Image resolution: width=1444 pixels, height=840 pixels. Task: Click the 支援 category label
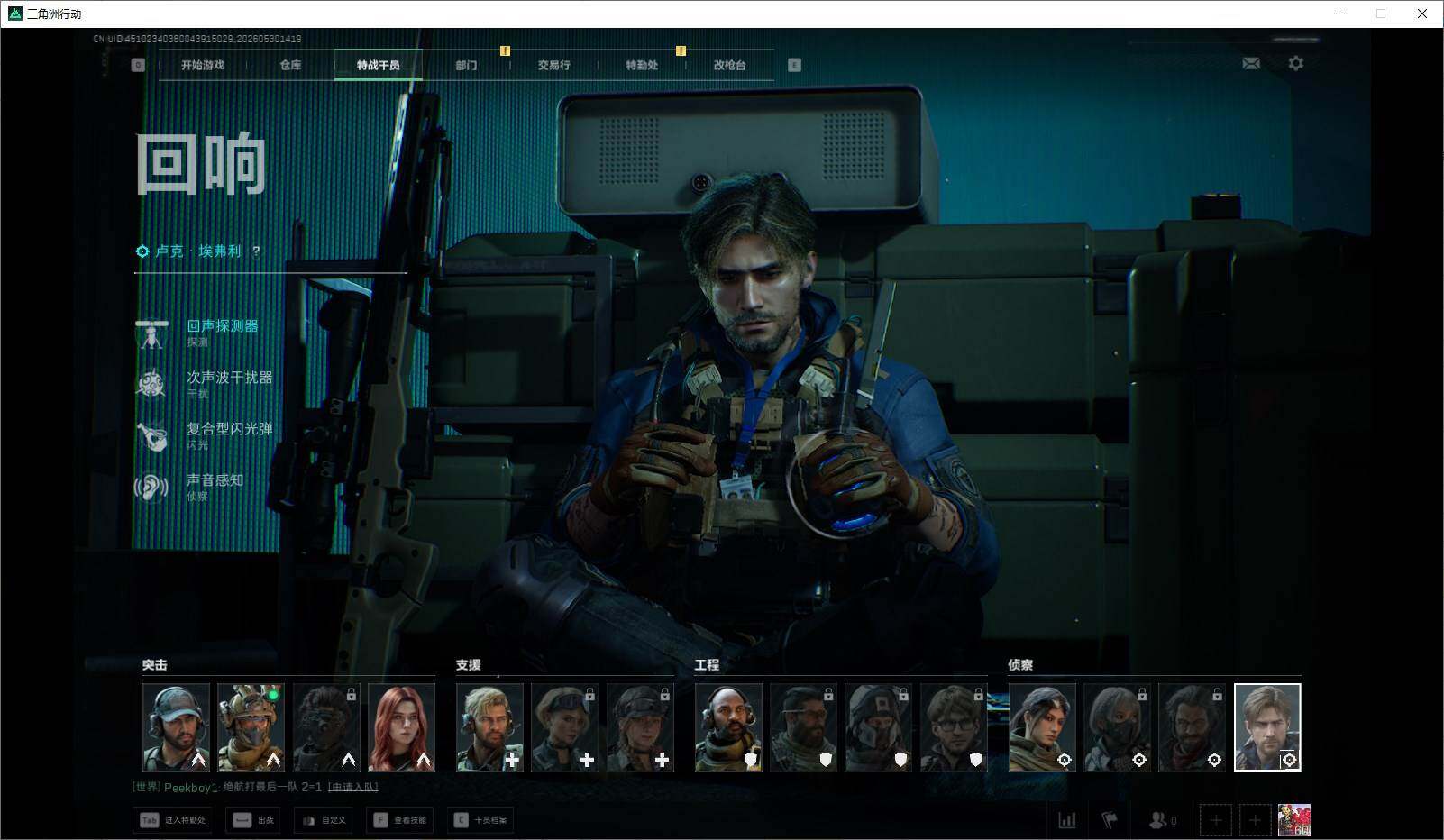468,665
